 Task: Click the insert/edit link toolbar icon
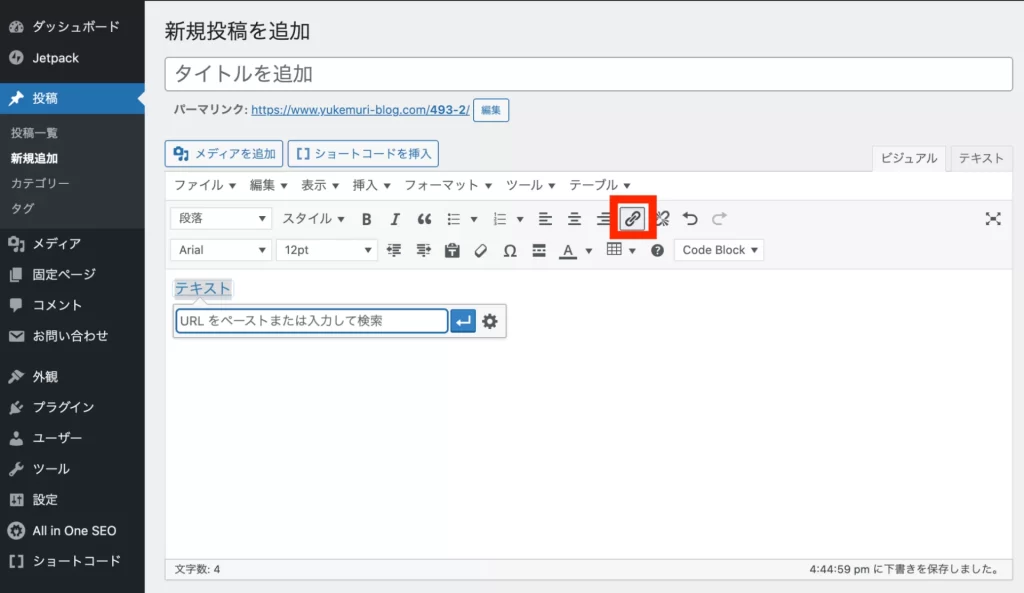point(632,219)
